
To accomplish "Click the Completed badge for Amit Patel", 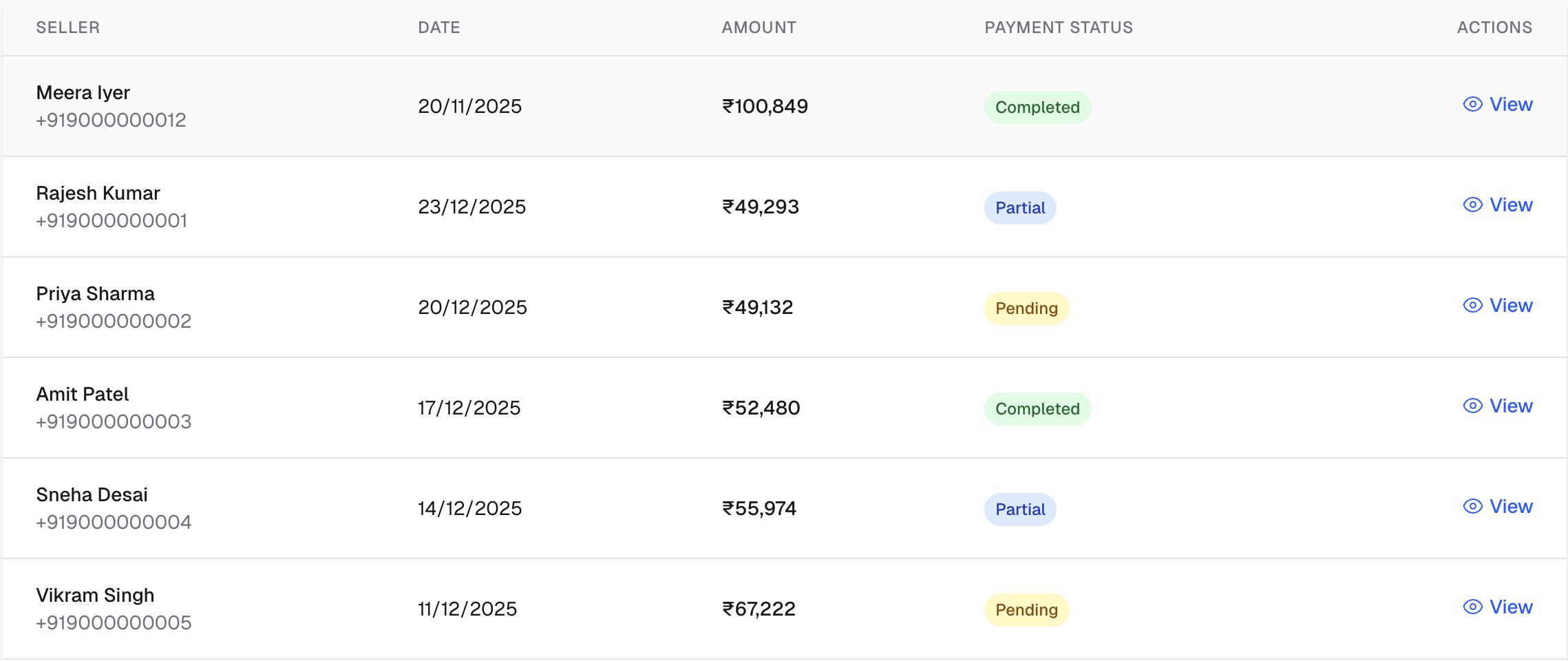I will pos(1037,409).
